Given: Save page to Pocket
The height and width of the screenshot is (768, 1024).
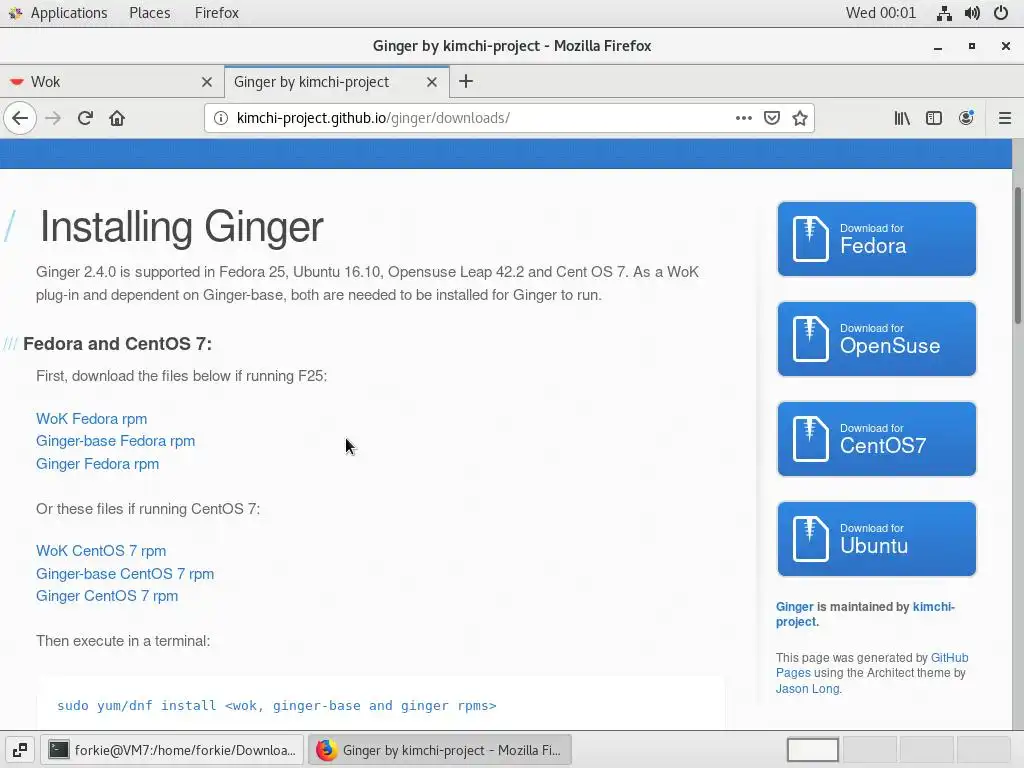Looking at the screenshot, I should (772, 118).
